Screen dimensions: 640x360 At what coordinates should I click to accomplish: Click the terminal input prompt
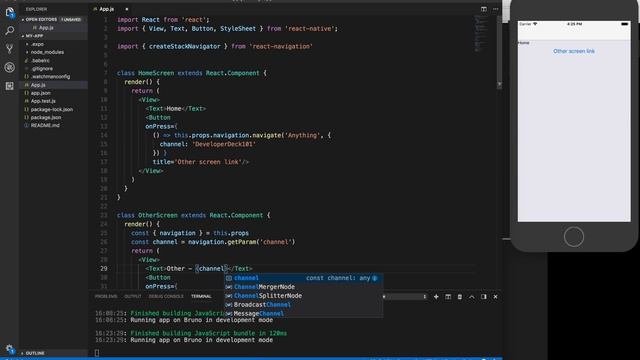click(97, 353)
